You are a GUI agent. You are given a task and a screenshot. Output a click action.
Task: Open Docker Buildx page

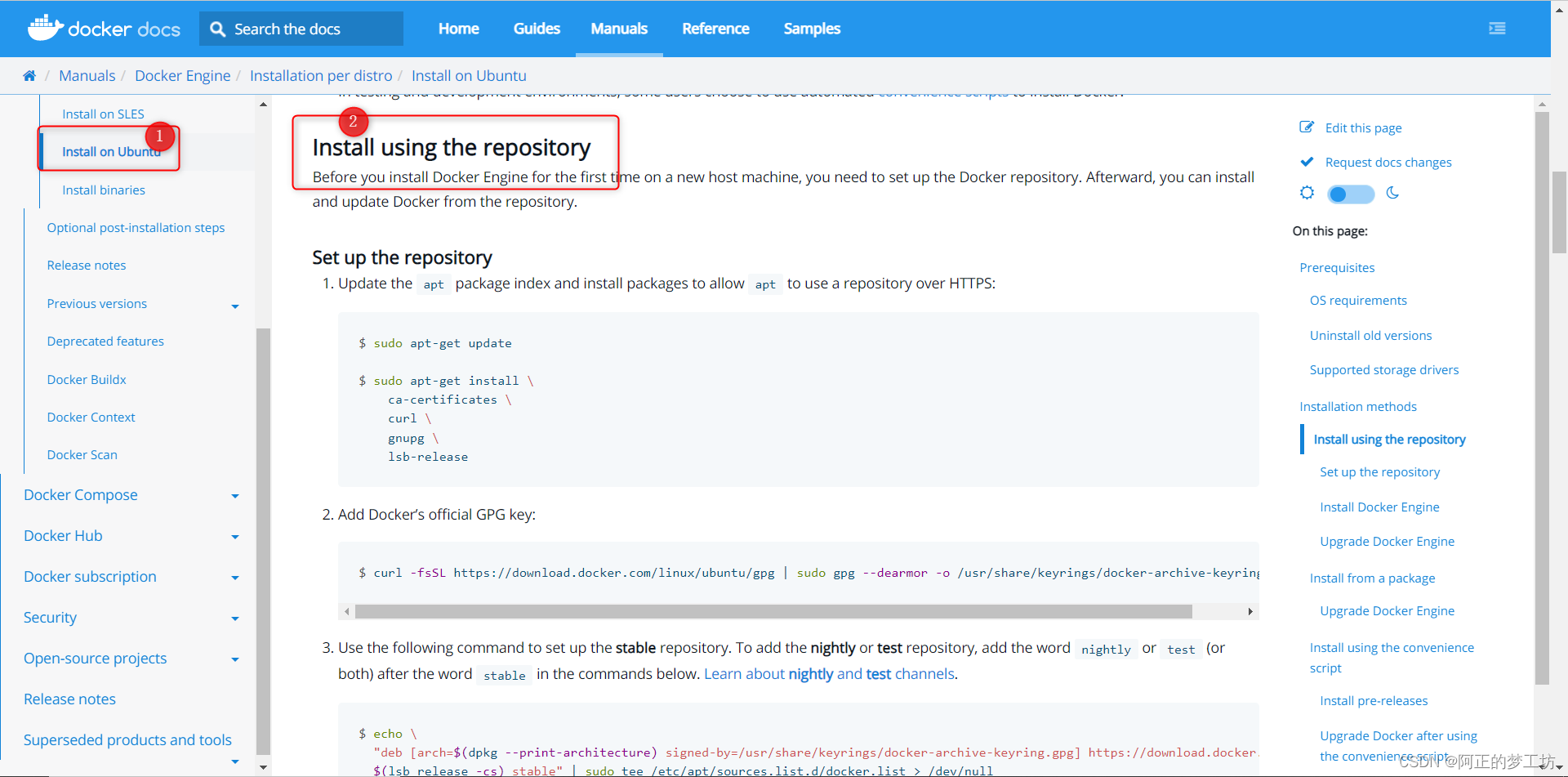87,380
